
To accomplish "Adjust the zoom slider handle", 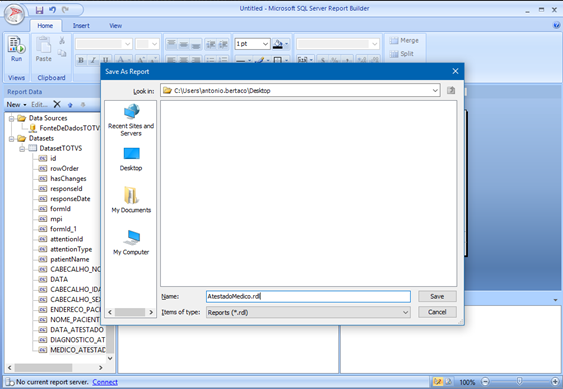I will click(x=519, y=381).
